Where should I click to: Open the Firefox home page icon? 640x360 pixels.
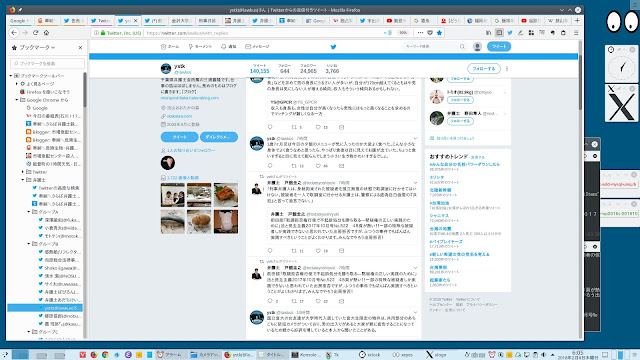tap(47, 33)
